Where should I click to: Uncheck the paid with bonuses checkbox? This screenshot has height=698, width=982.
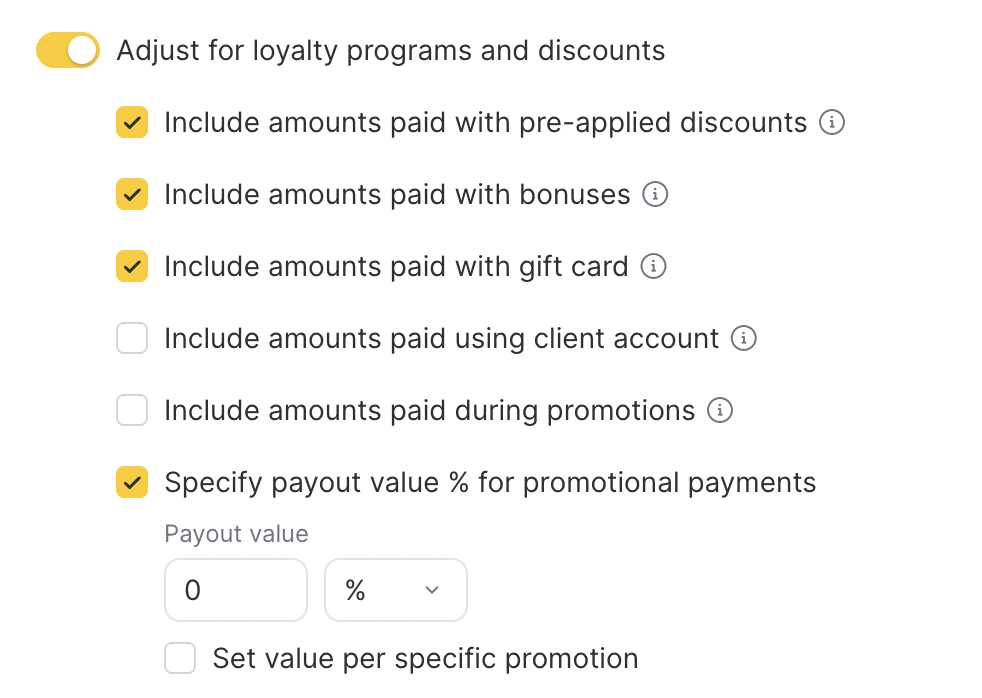[132, 195]
